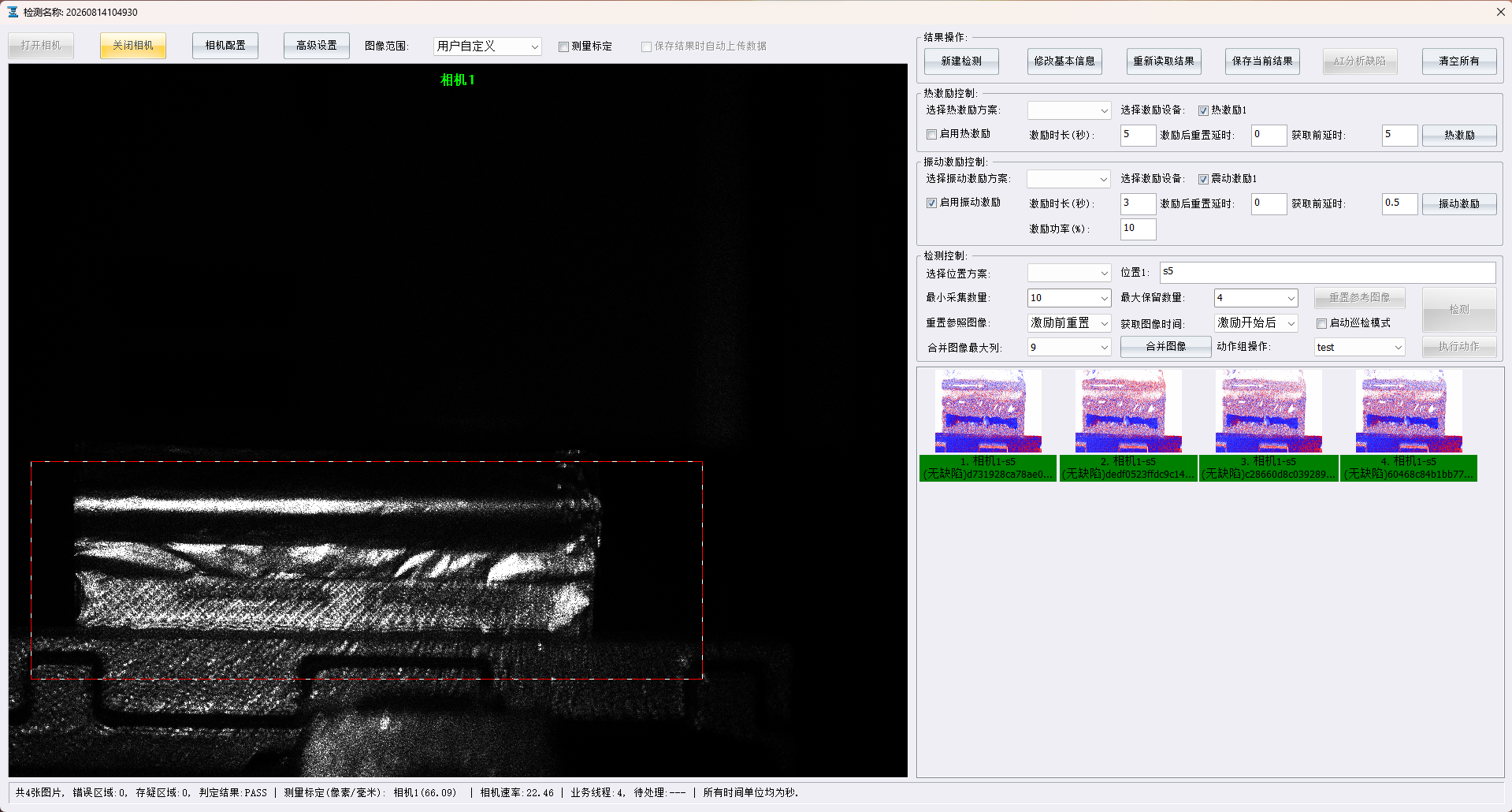Click 判定结果:PASS in the status bar
1512x812 pixels.
(x=233, y=793)
